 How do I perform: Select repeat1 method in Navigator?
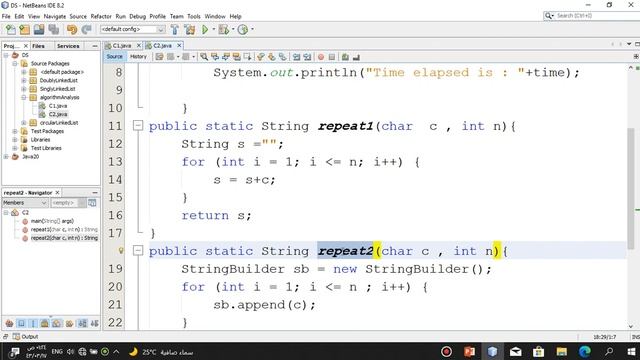(x=64, y=229)
